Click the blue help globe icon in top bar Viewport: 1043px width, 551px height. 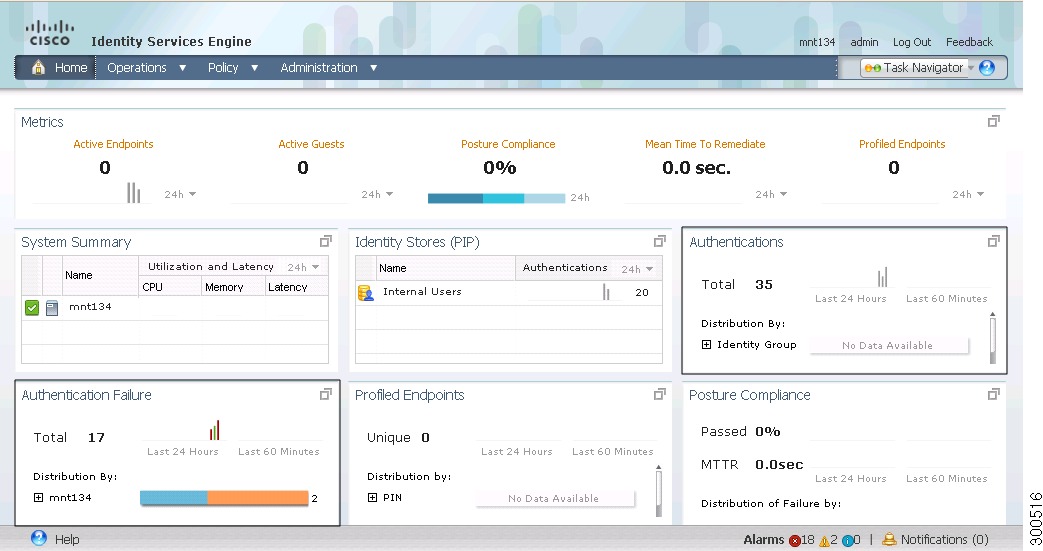coord(987,67)
